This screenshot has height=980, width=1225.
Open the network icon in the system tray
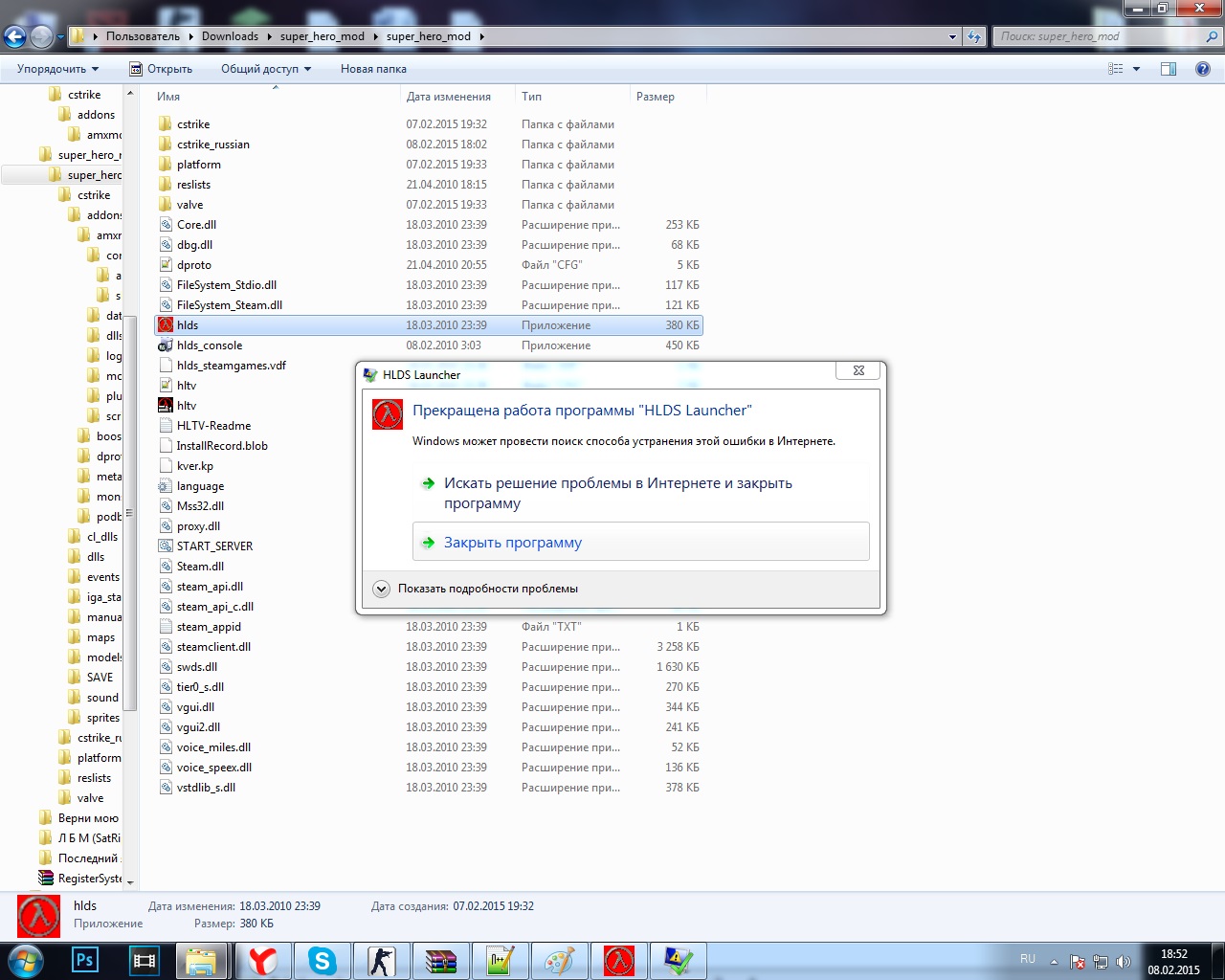click(x=1101, y=961)
